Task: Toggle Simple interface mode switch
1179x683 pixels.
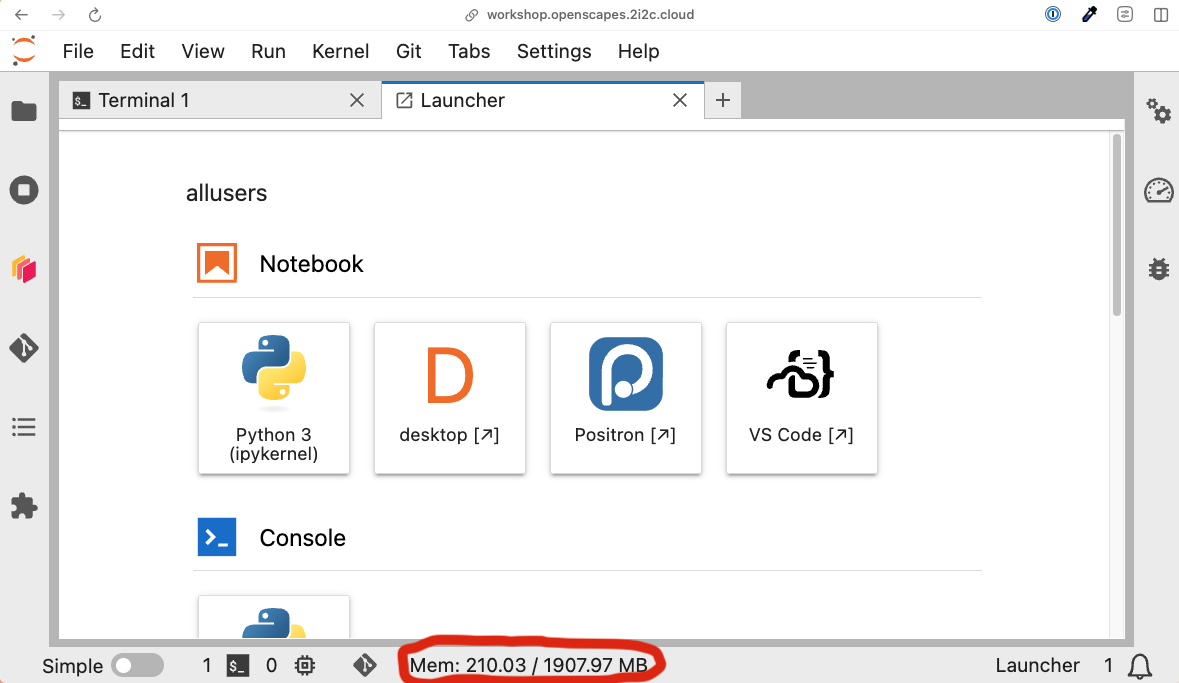Action: pyautogui.click(x=137, y=666)
